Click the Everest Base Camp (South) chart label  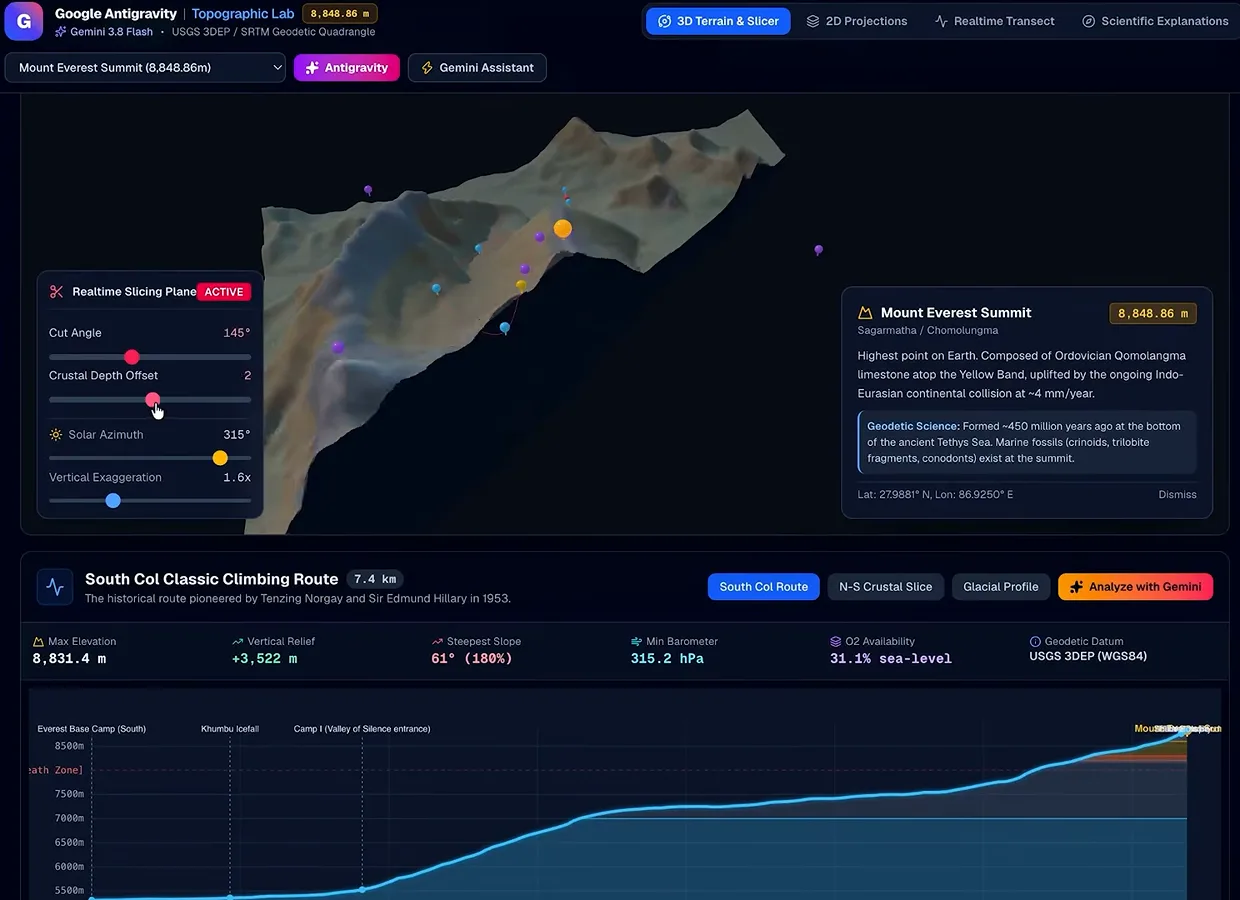[x=92, y=729]
